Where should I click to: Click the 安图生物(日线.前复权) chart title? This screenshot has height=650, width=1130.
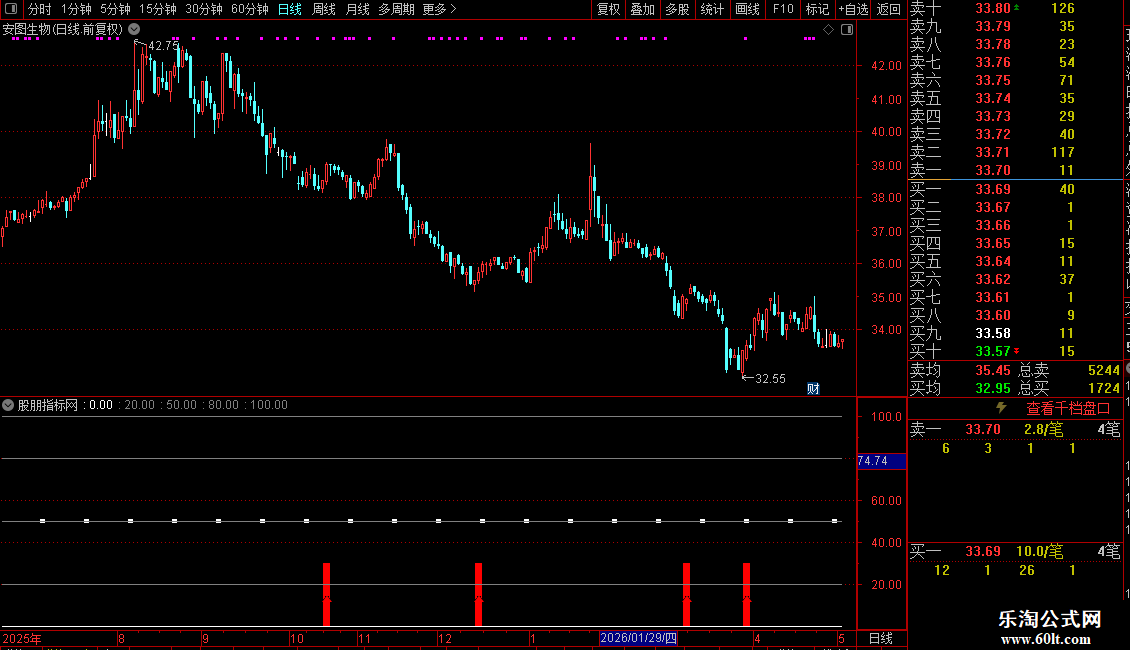tap(63, 30)
